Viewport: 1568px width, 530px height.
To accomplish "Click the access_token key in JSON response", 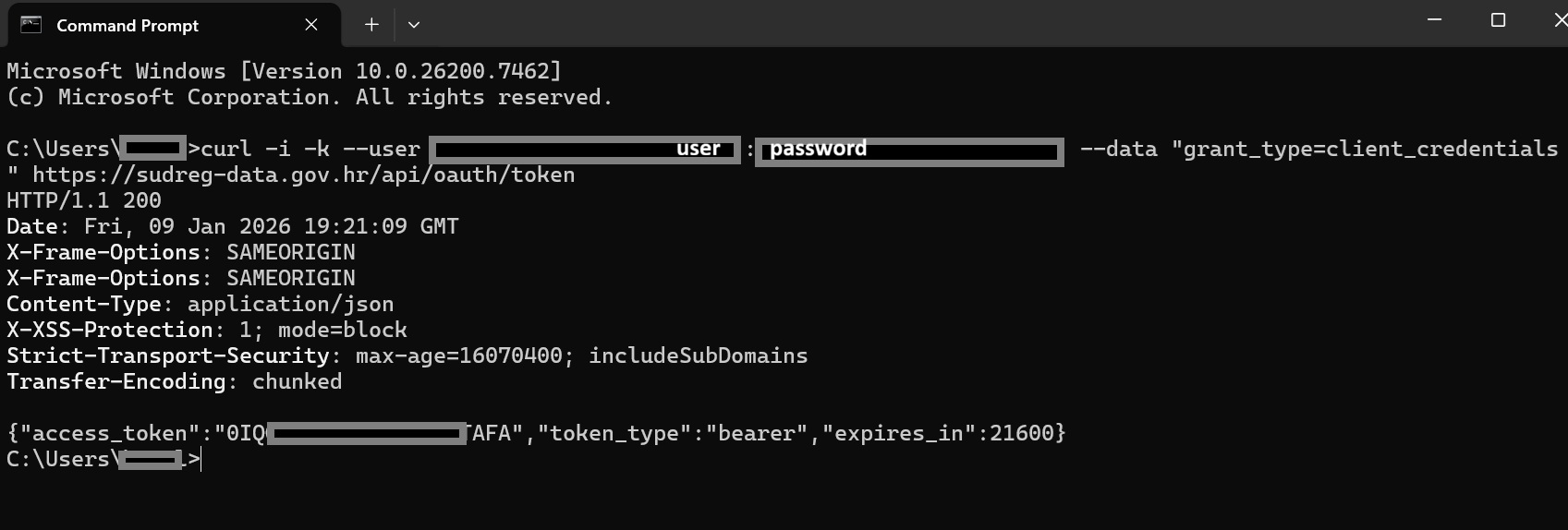I will click(109, 433).
